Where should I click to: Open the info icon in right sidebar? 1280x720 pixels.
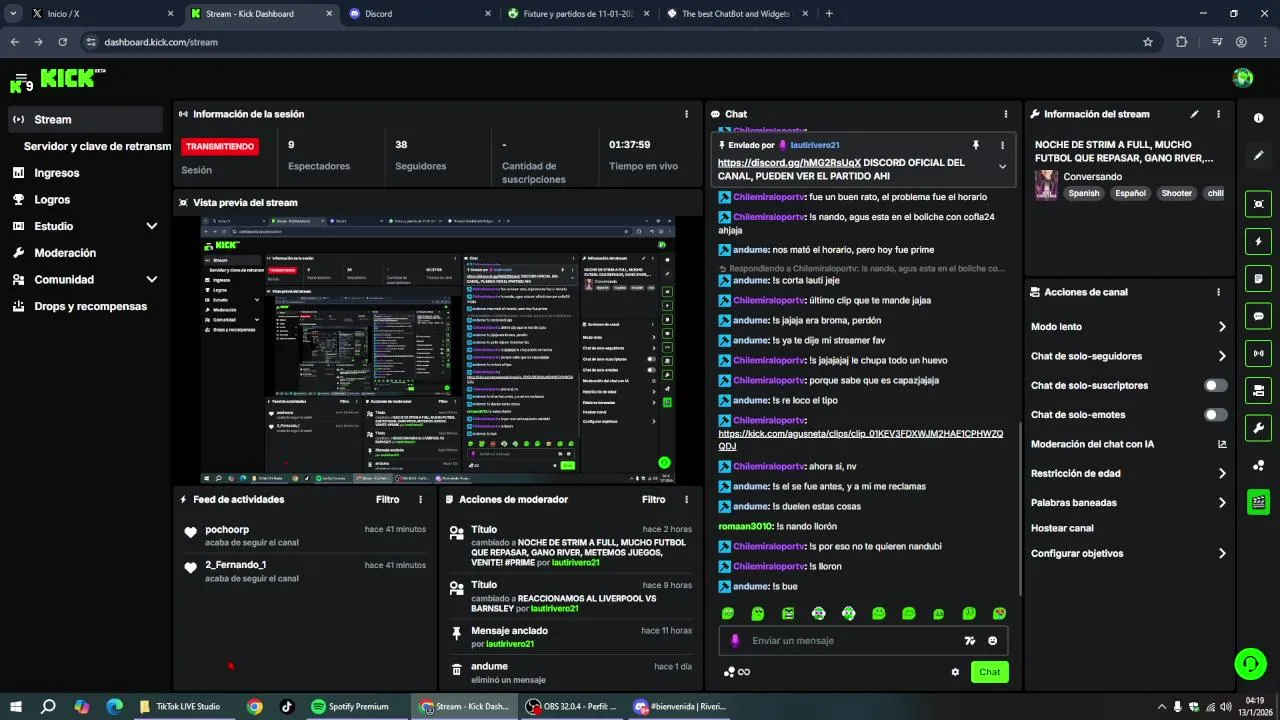[1258, 118]
